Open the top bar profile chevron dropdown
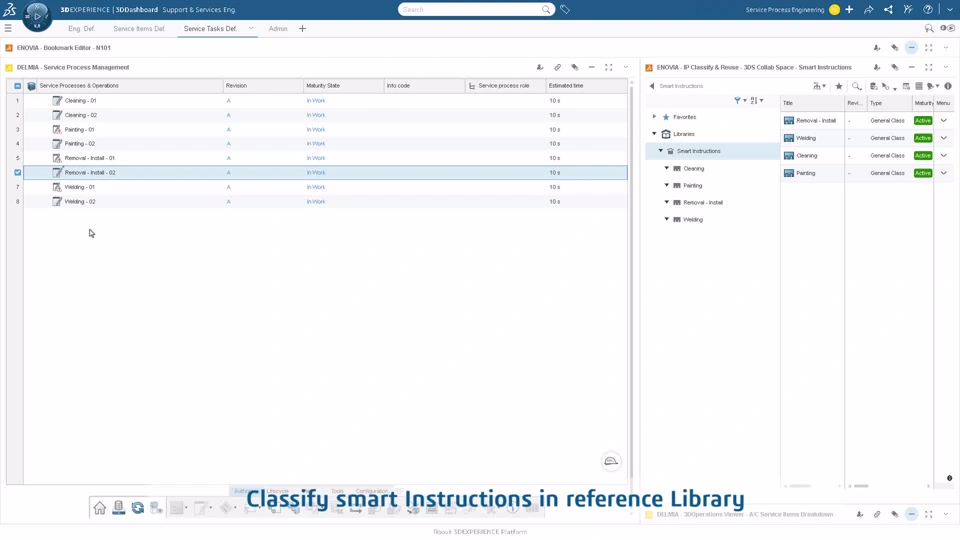Image resolution: width=960 pixels, height=540 pixels. [x=950, y=10]
